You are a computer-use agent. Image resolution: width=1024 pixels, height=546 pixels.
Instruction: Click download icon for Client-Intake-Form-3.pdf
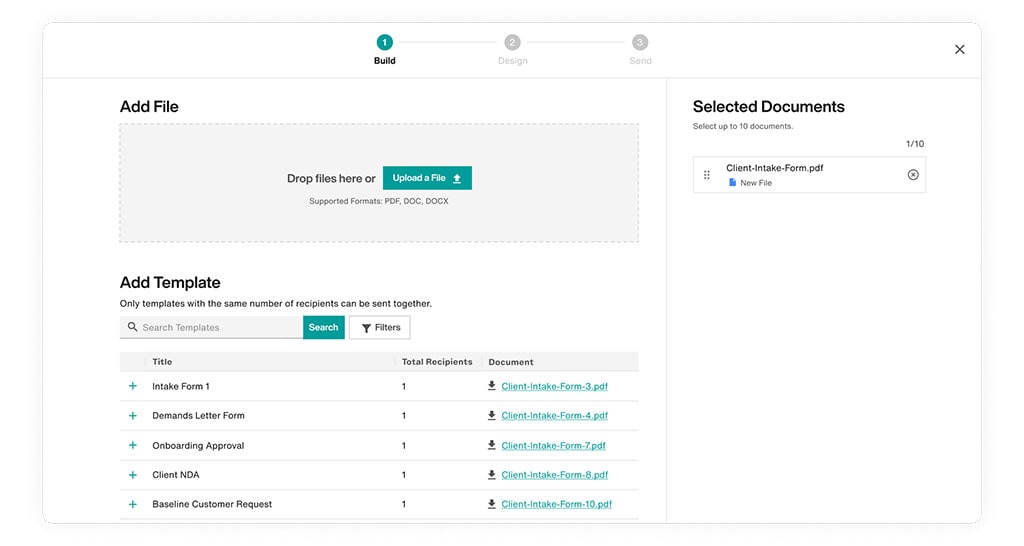[491, 386]
